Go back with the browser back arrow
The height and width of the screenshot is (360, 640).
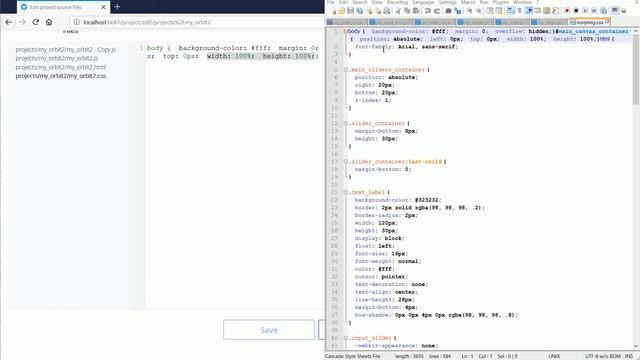[9, 22]
